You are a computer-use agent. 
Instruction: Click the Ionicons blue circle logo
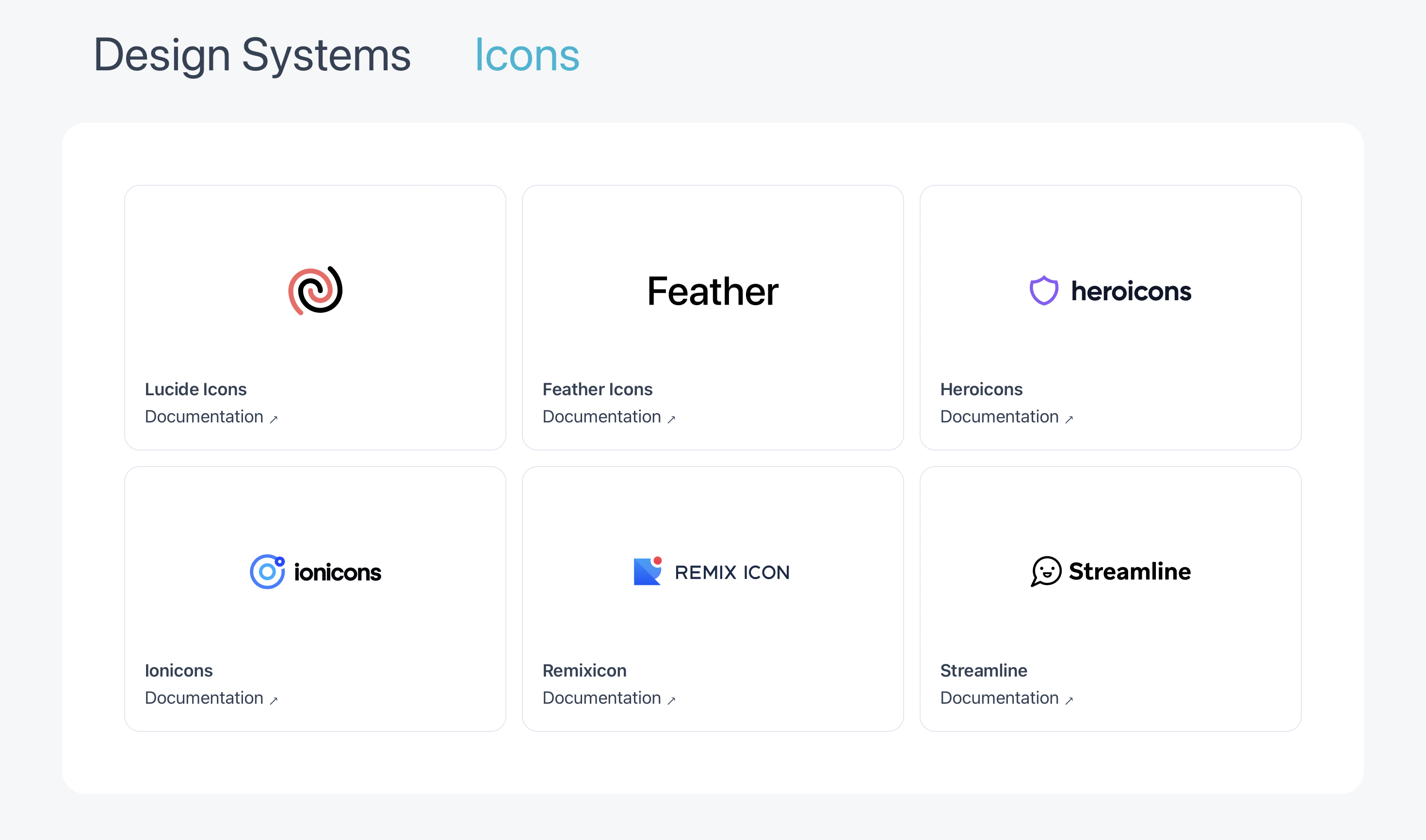pos(267,572)
